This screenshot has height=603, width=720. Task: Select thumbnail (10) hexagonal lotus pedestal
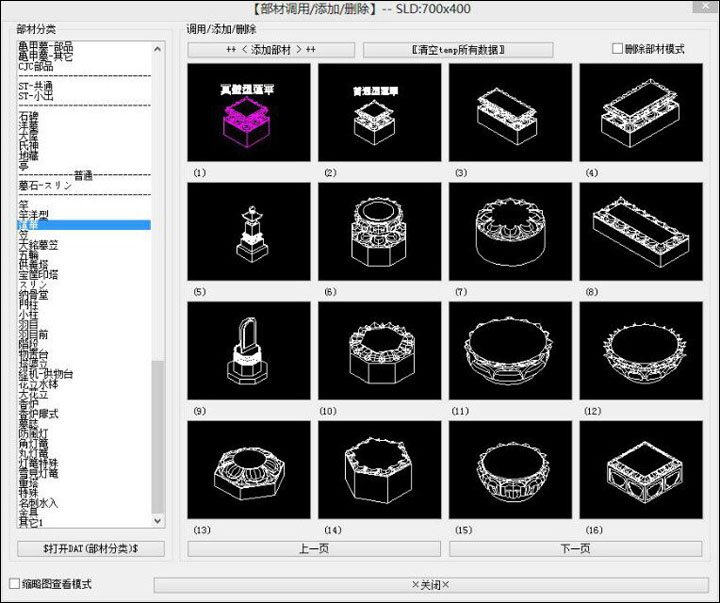pos(379,350)
